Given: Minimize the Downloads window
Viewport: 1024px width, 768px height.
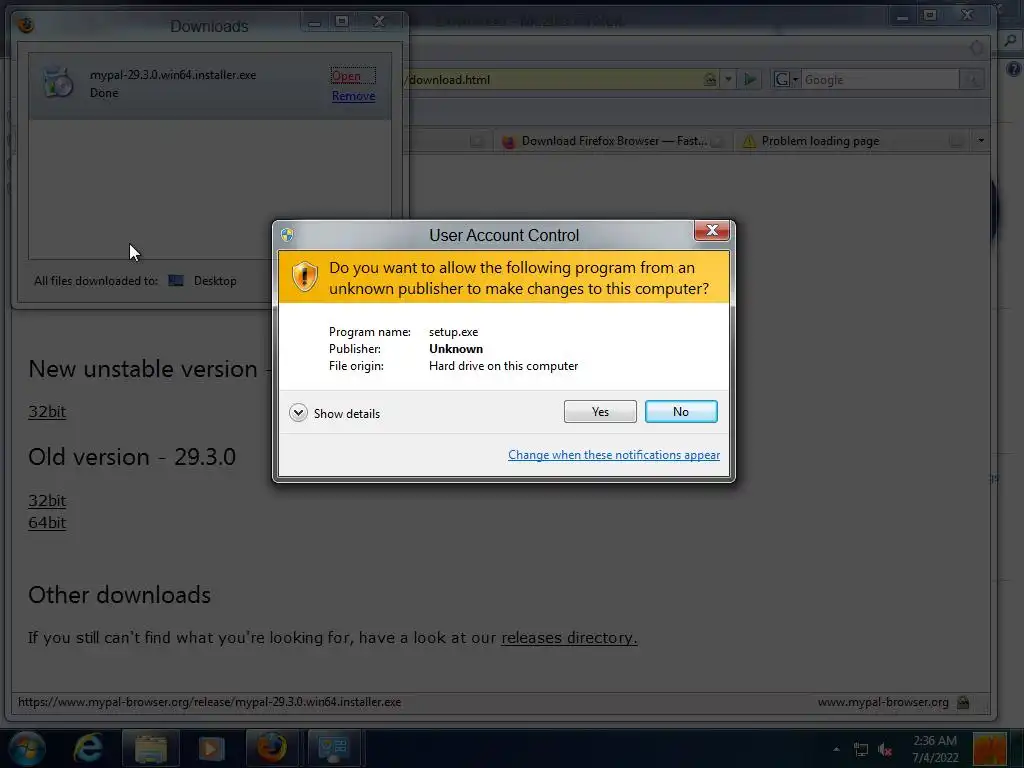Looking at the screenshot, I should click(314, 23).
